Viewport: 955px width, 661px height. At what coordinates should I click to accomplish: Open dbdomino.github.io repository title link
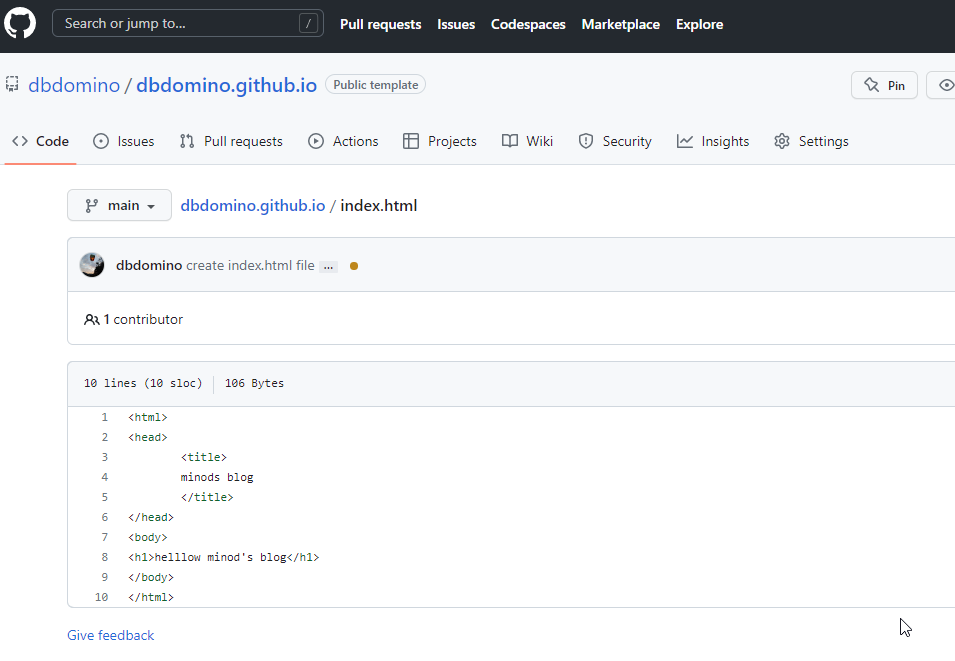(227, 85)
